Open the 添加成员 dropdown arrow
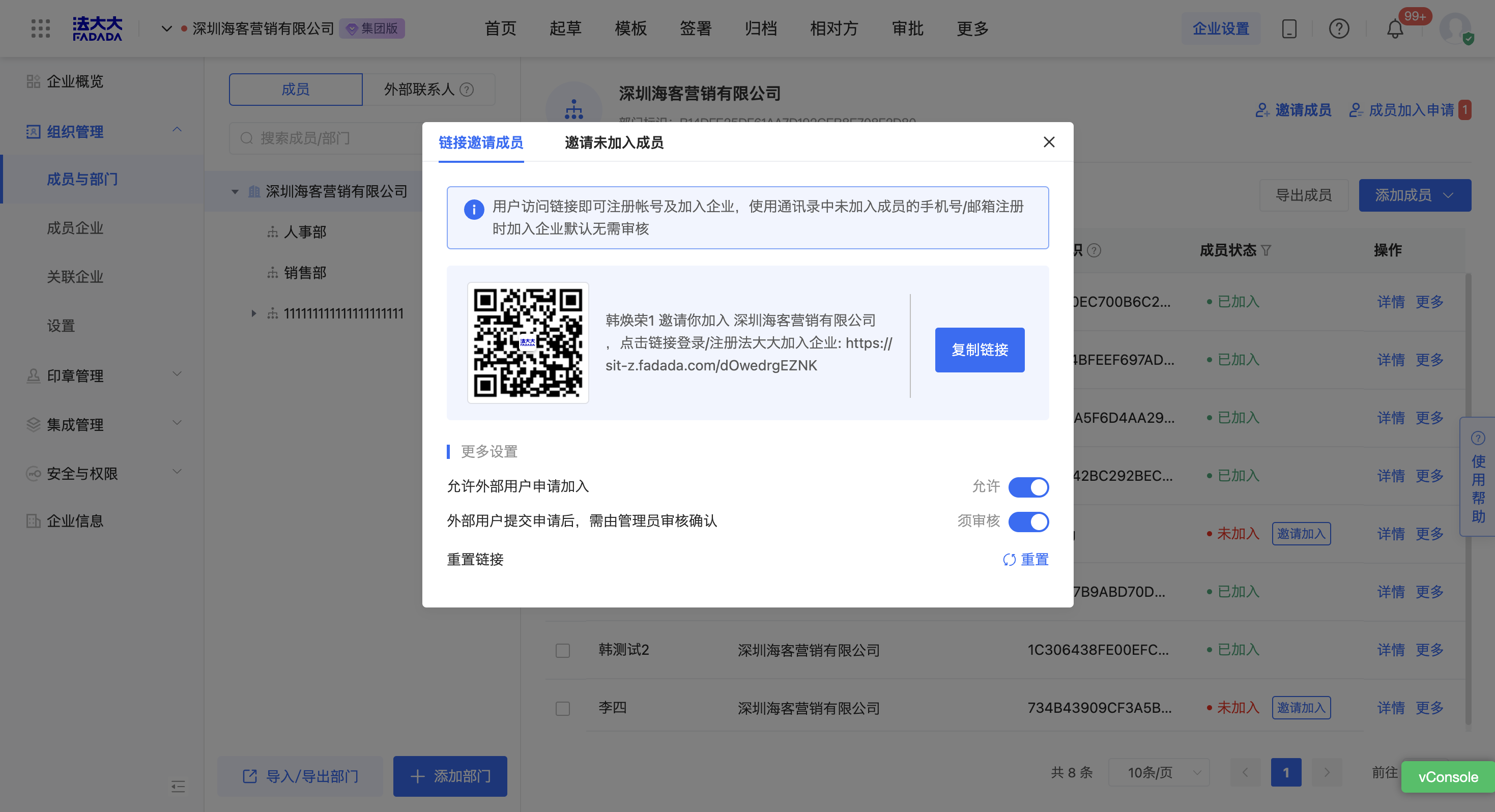1495x812 pixels. (x=1449, y=195)
